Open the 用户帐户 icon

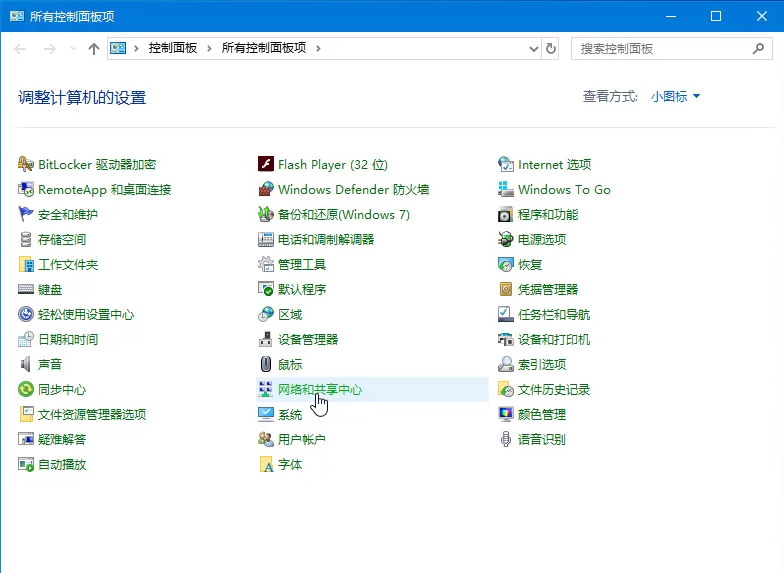(266, 439)
